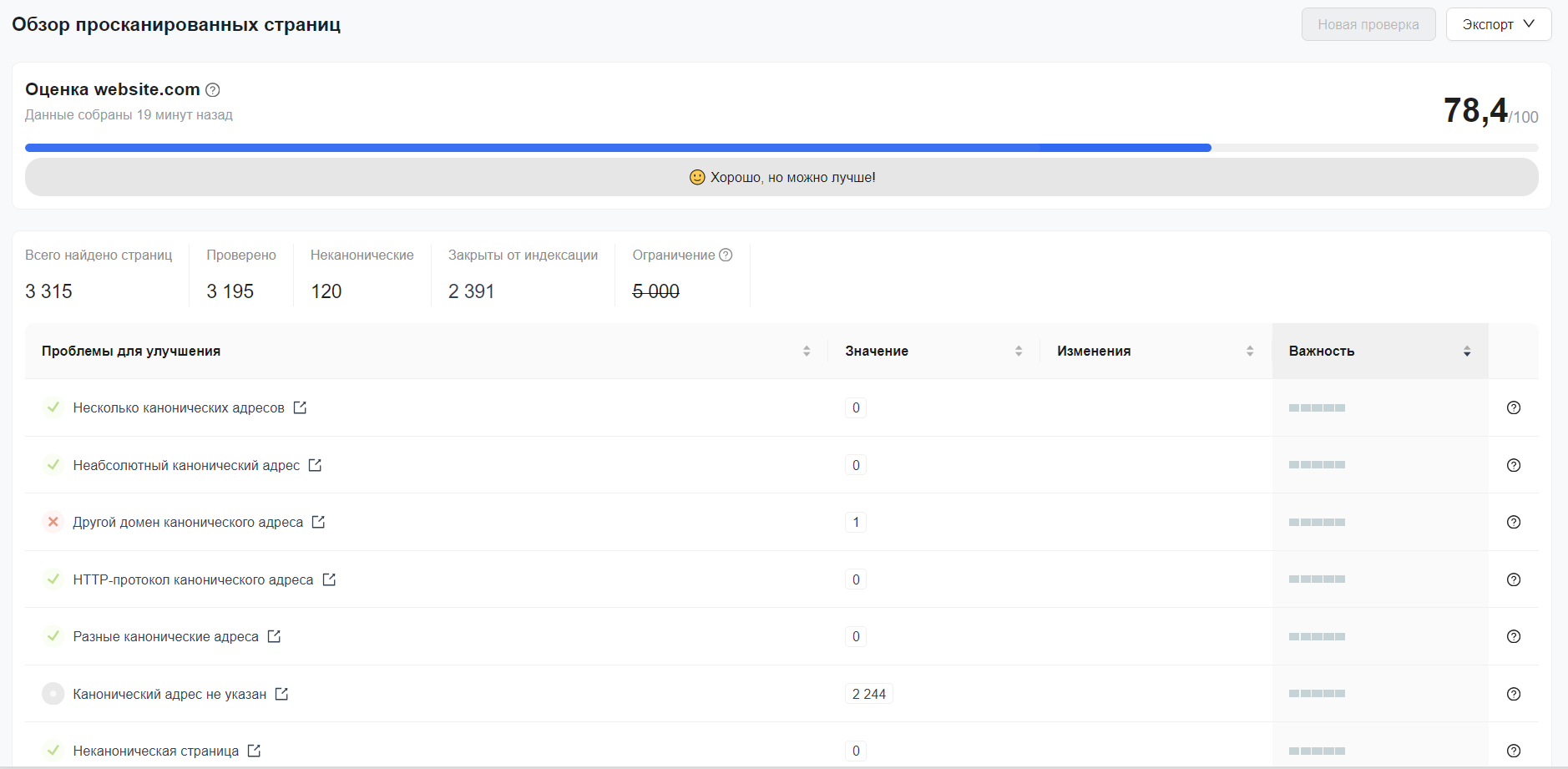Click the red cross status for Другой домен
Viewport: 1568px width, 769px height.
(x=53, y=522)
